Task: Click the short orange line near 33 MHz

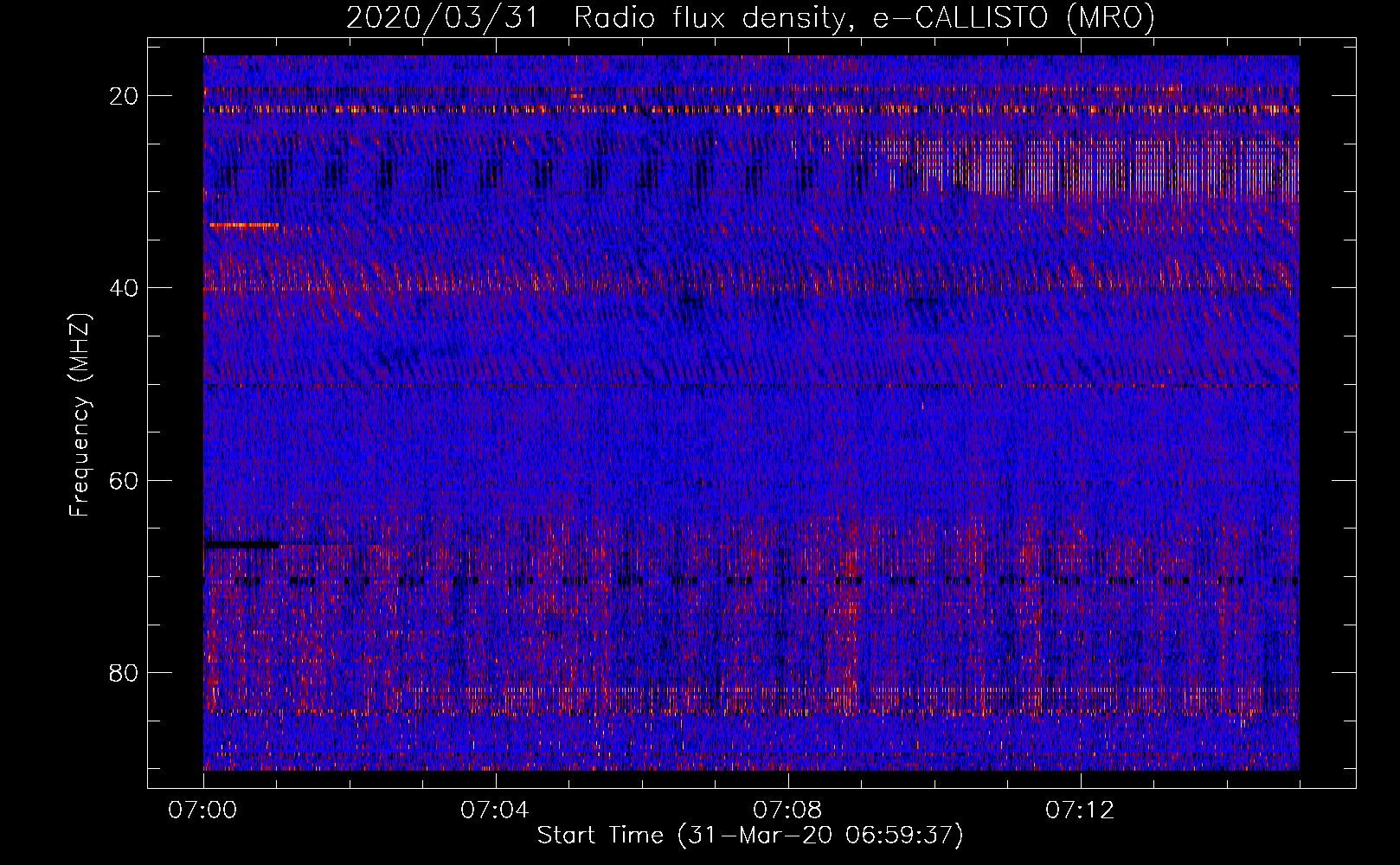Action: pyautogui.click(x=244, y=225)
